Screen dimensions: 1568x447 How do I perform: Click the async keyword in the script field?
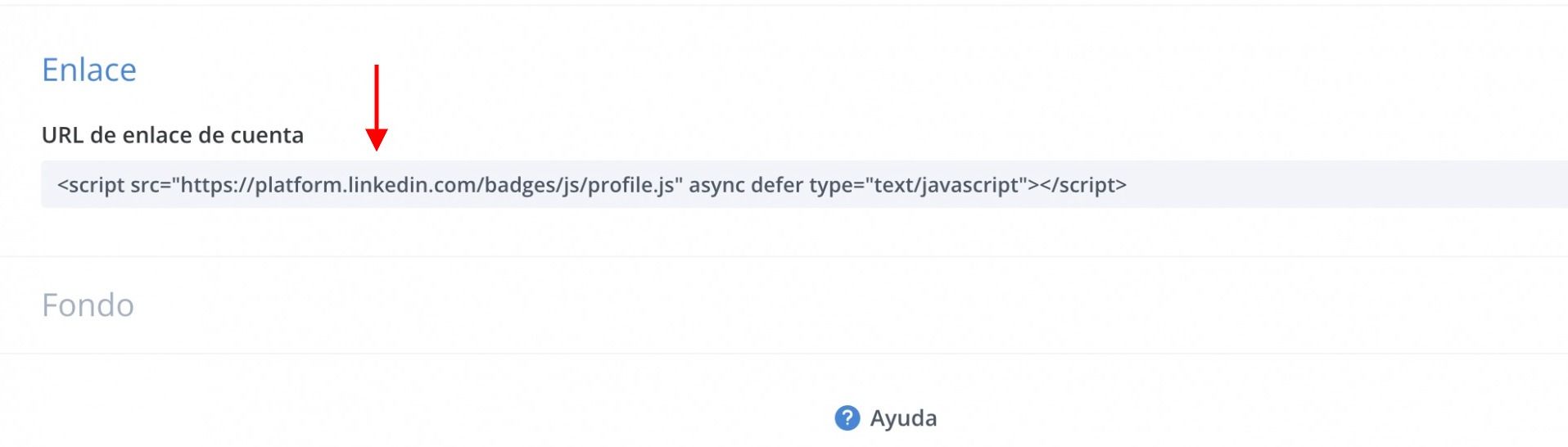(716, 185)
